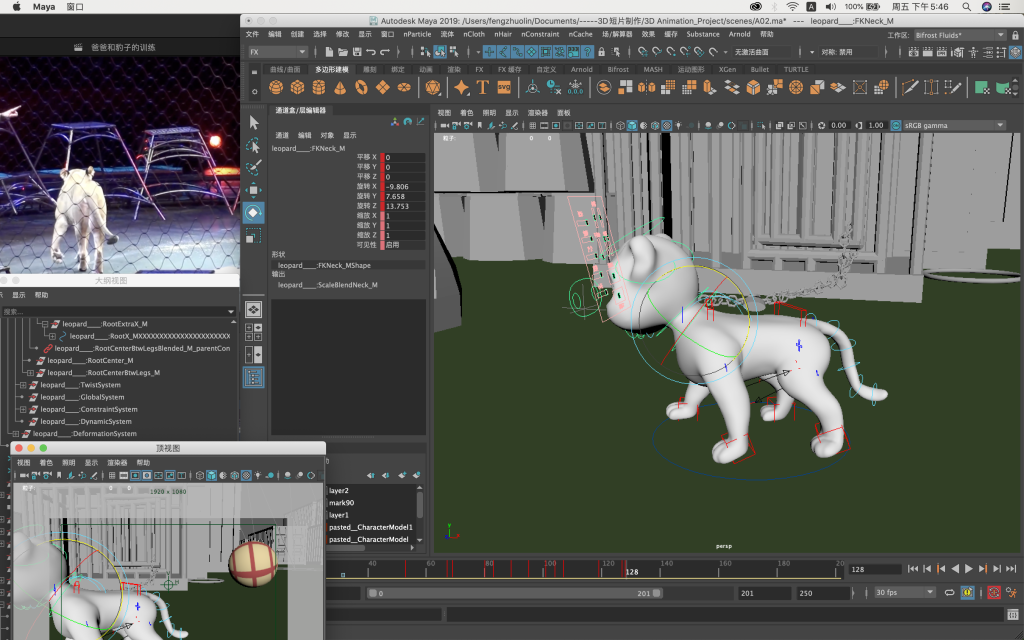Open the Arnold menu in the main menu bar

click(x=739, y=34)
